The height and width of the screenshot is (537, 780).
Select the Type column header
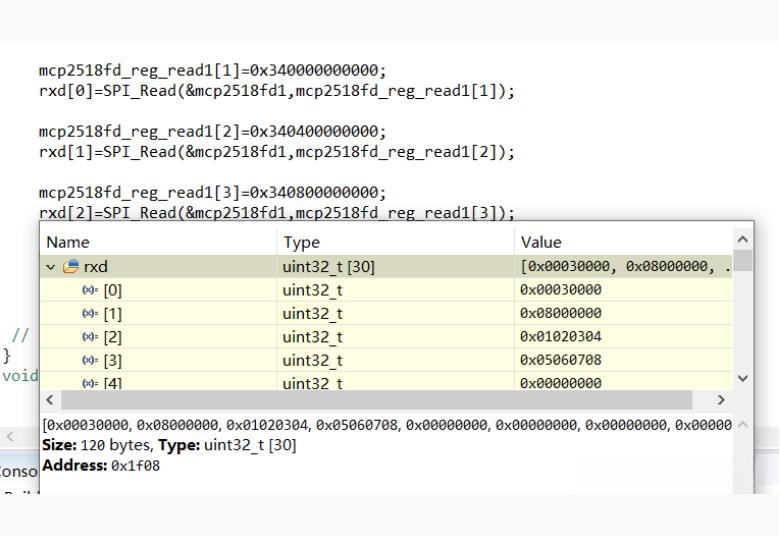(302, 242)
